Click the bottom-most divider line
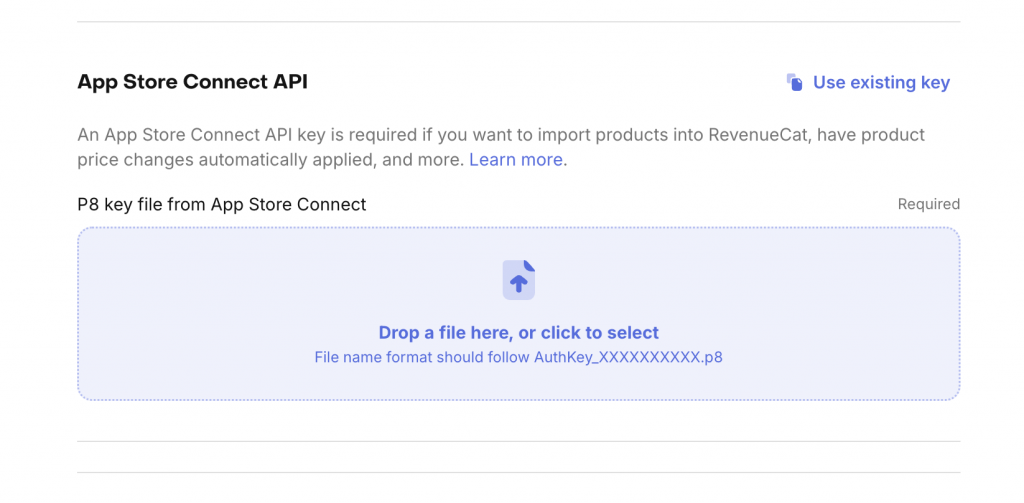 click(x=518, y=472)
